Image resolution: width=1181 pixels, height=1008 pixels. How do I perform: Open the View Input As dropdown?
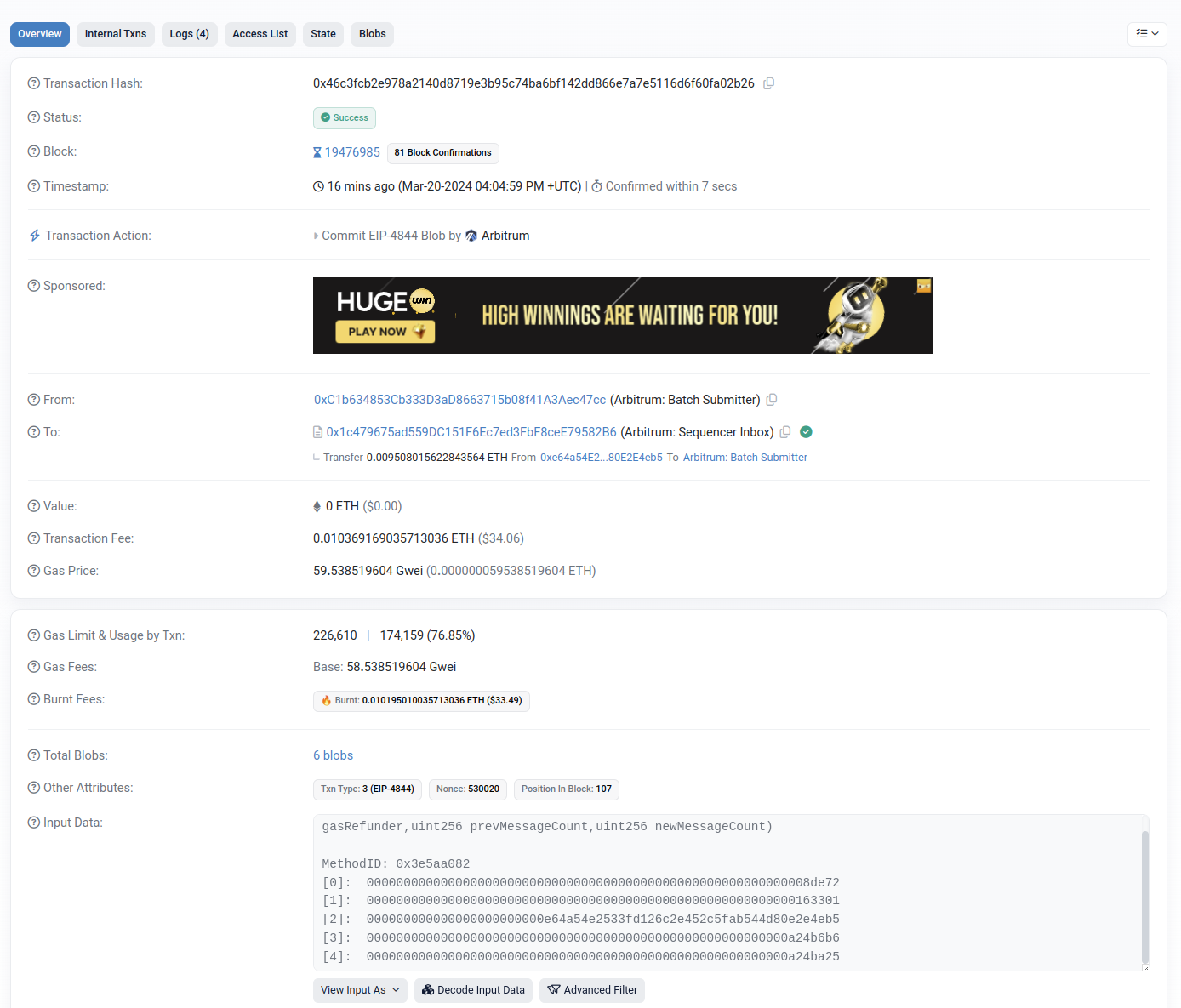click(x=360, y=990)
